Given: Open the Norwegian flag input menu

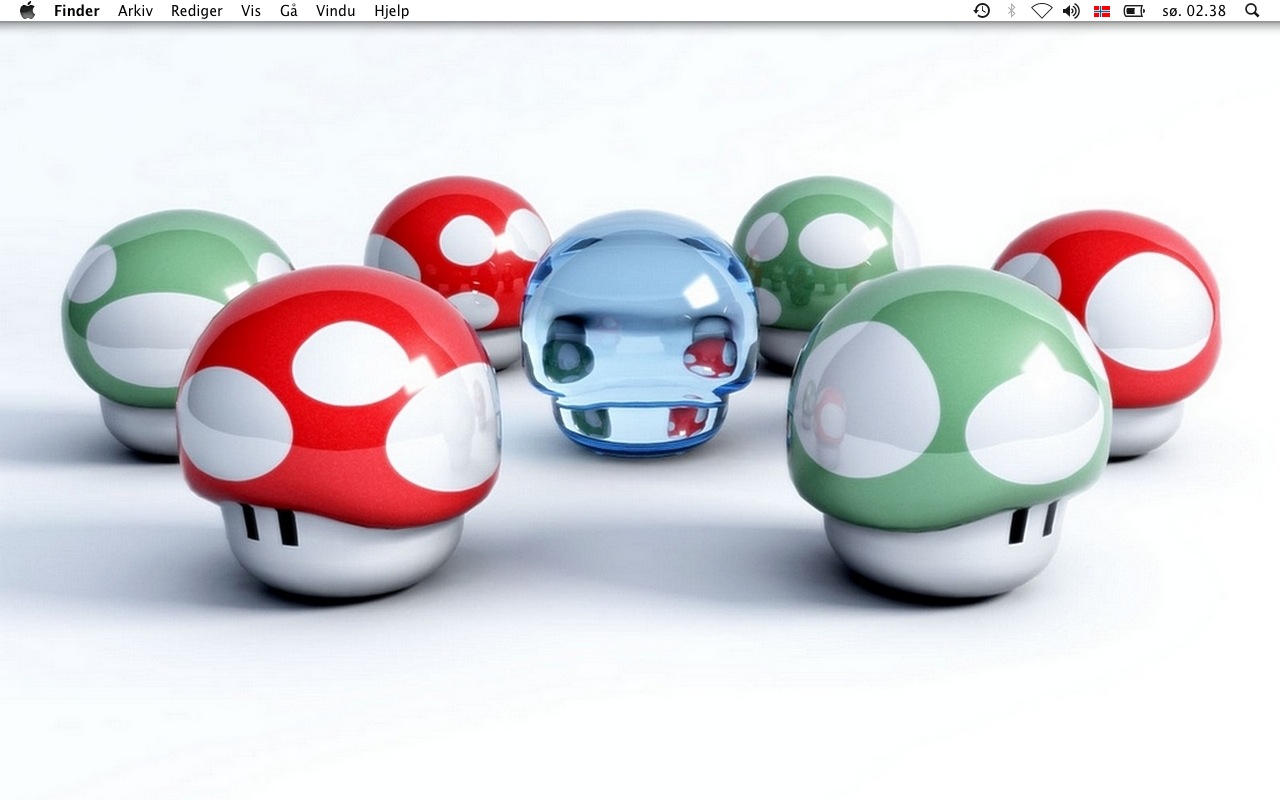Looking at the screenshot, I should tap(1102, 11).
